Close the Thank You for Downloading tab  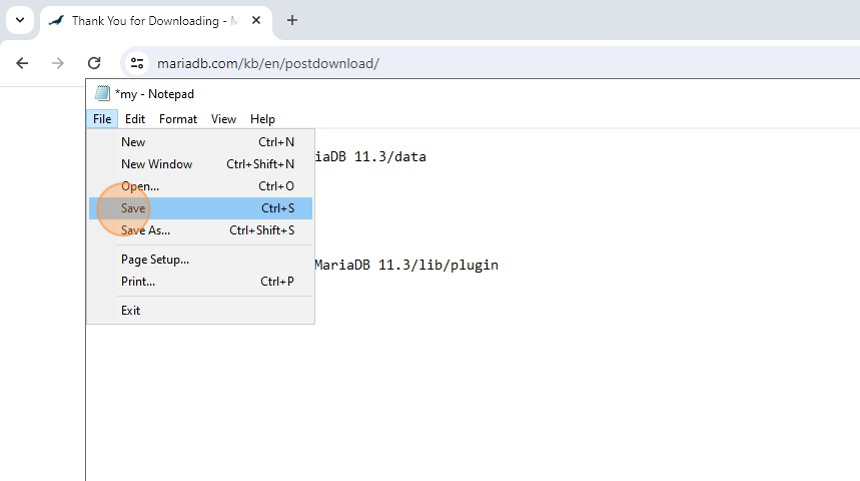tap(256, 20)
